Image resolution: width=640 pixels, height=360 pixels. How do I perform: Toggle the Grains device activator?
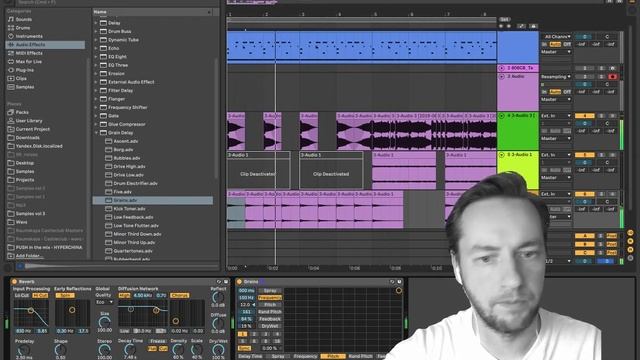(240, 282)
